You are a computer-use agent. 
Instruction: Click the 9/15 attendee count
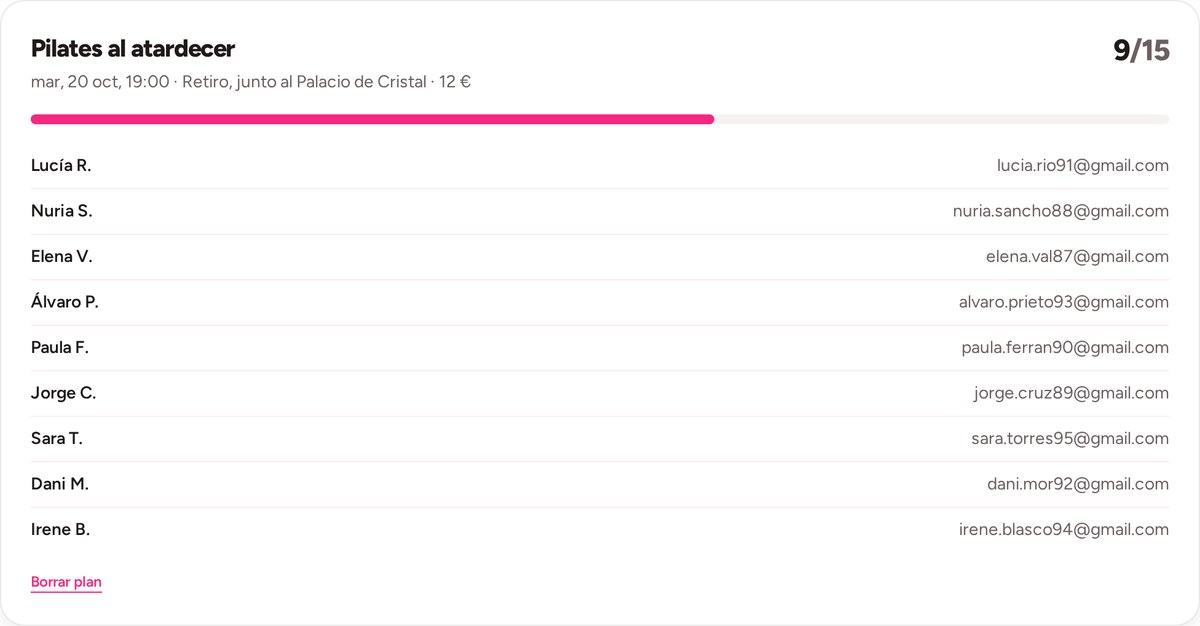click(x=1141, y=51)
